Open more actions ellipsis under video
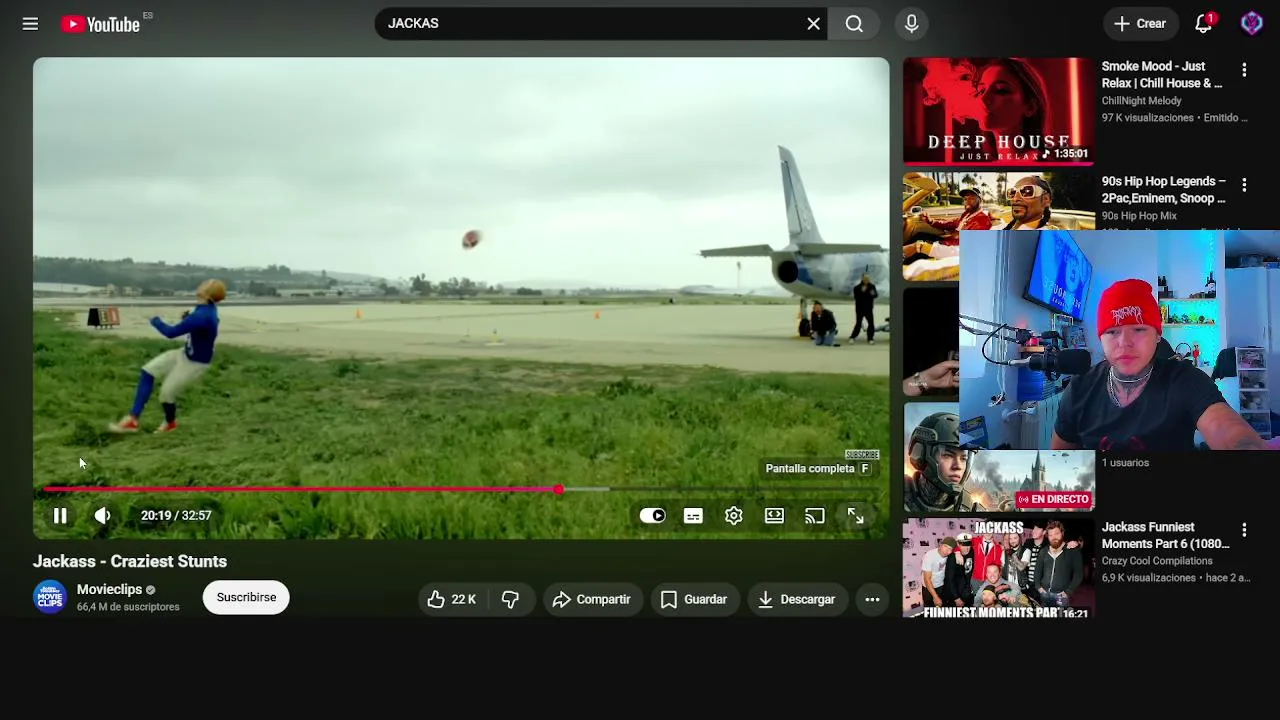 pos(872,599)
